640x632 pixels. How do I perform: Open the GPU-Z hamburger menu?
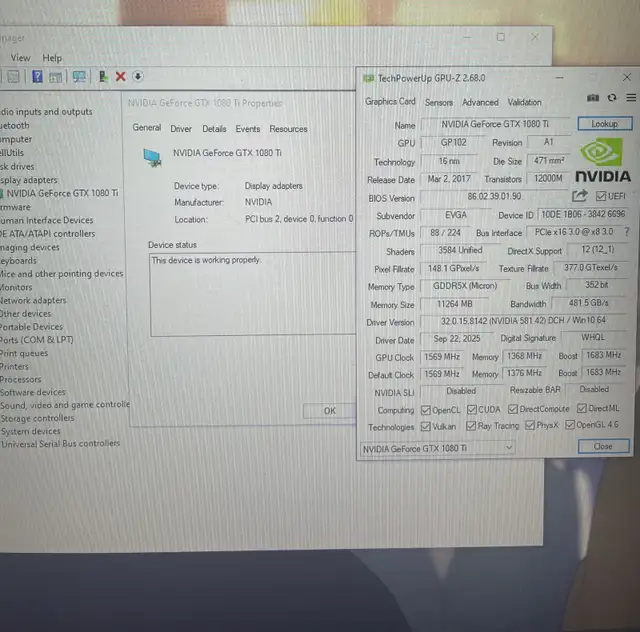pos(631,98)
